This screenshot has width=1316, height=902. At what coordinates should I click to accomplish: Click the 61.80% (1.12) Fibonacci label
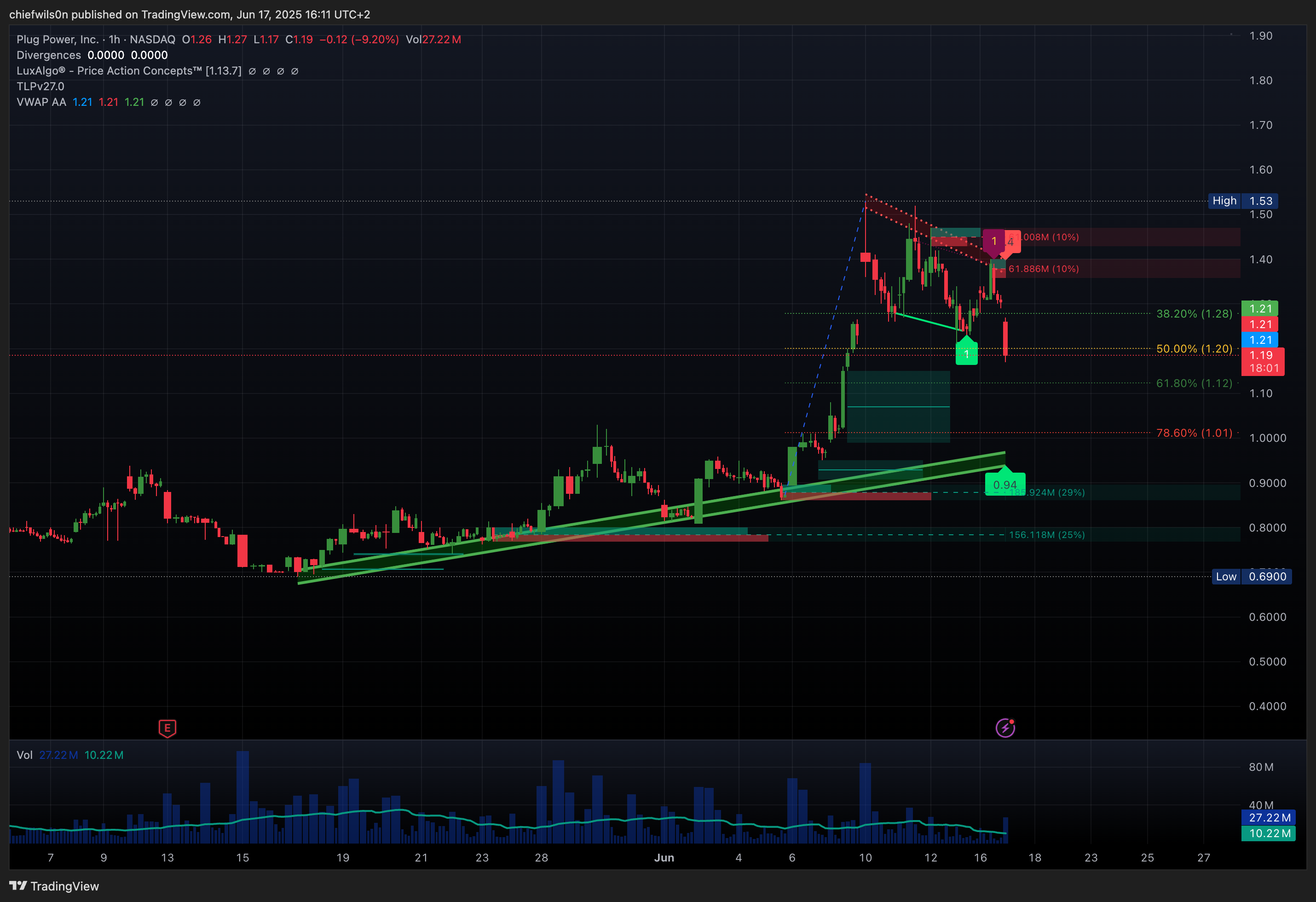point(1194,383)
